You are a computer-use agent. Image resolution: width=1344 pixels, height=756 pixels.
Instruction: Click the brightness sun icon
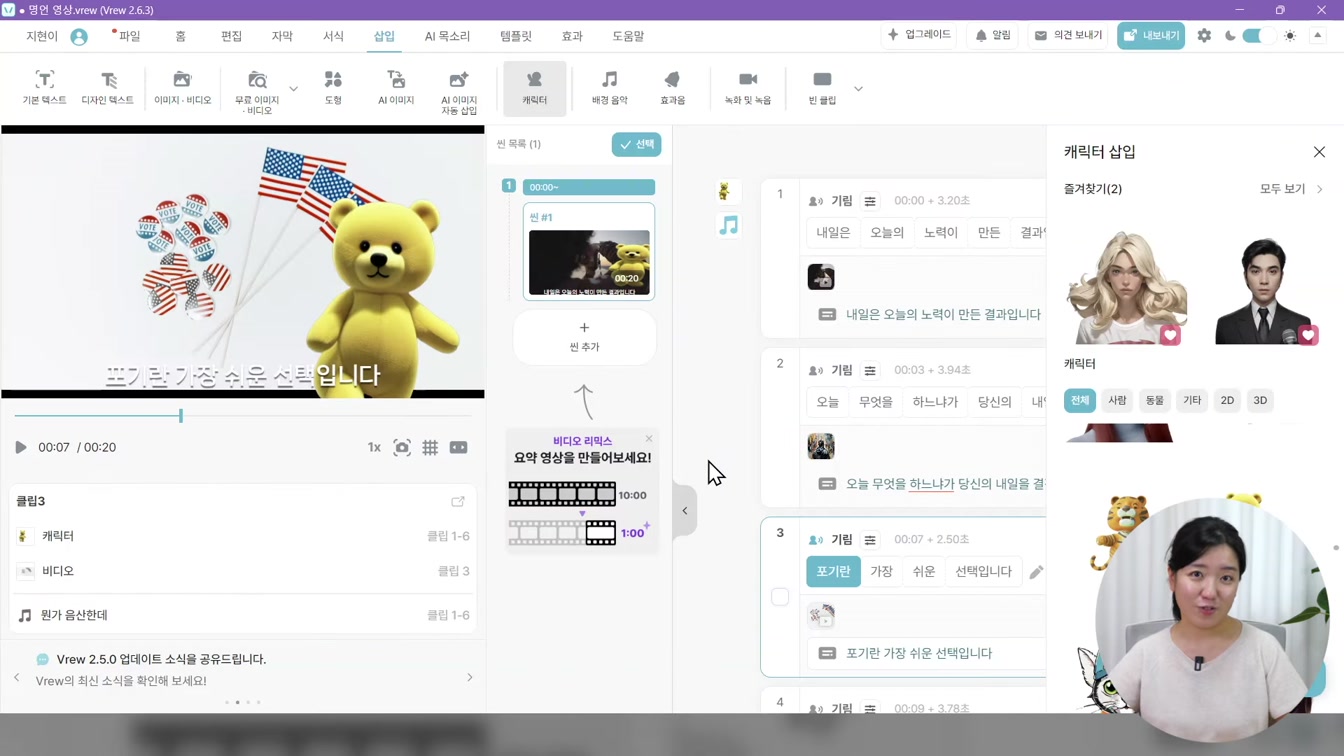coord(1290,36)
